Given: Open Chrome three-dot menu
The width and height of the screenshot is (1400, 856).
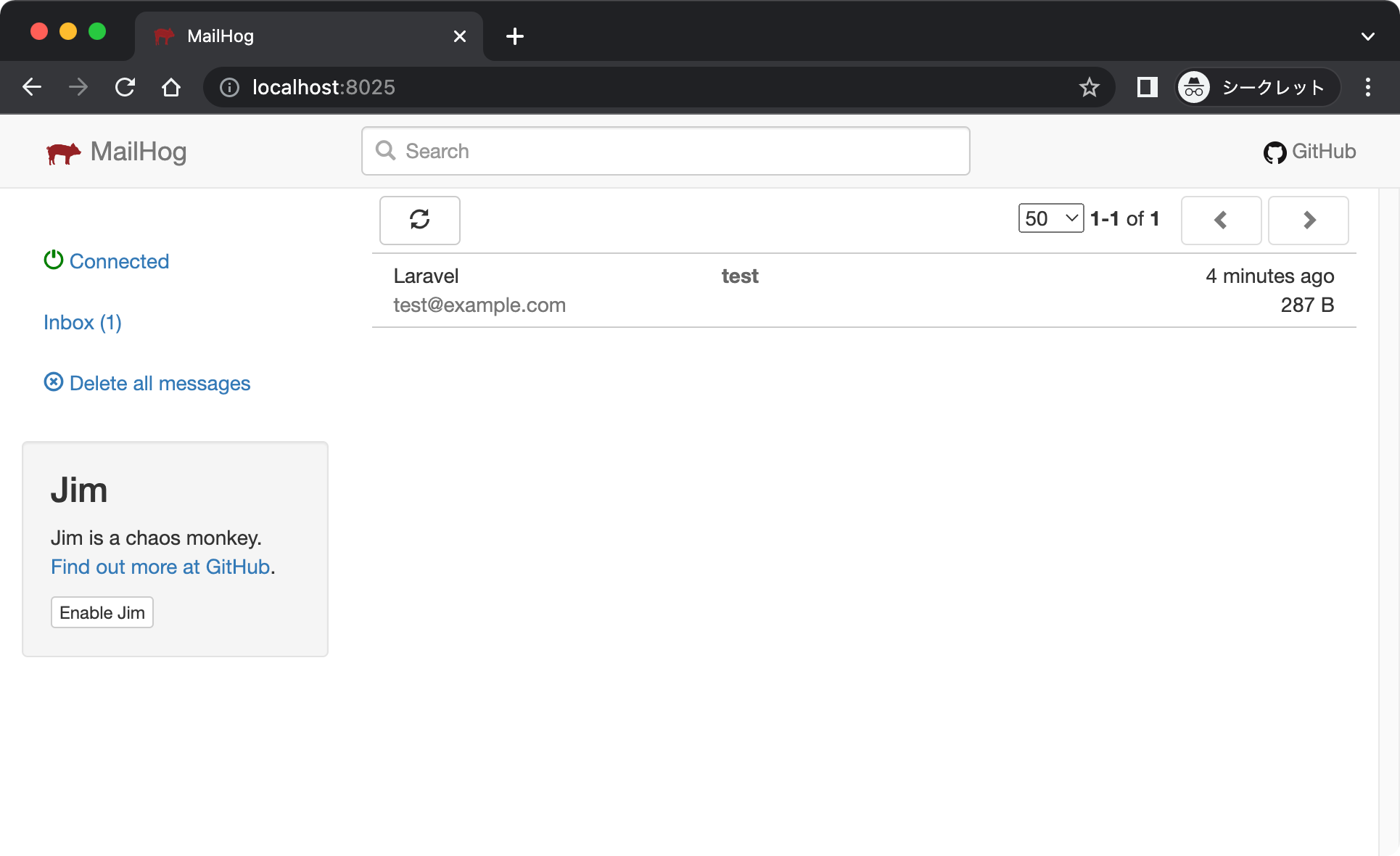Looking at the screenshot, I should [x=1367, y=88].
